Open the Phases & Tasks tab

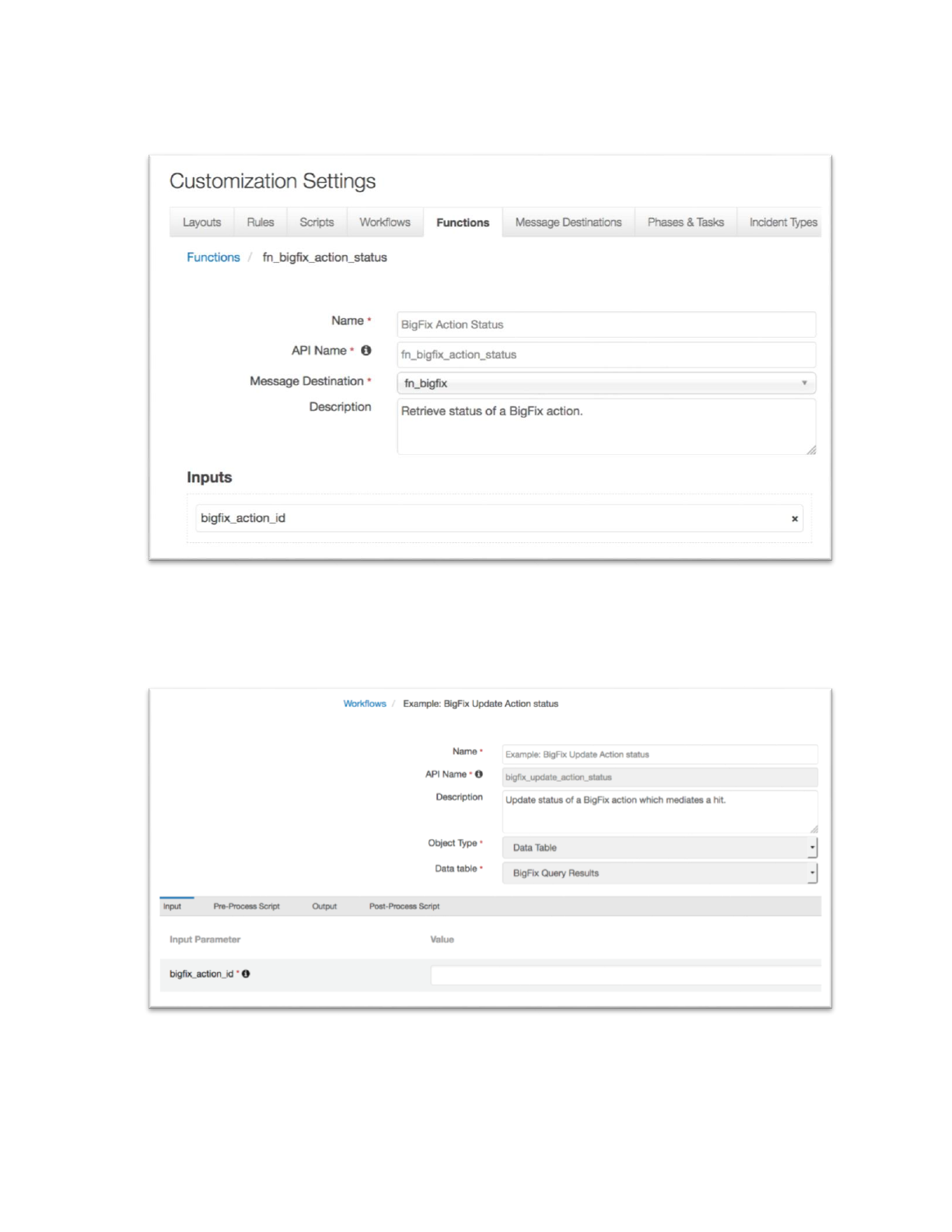pyautogui.click(x=686, y=222)
